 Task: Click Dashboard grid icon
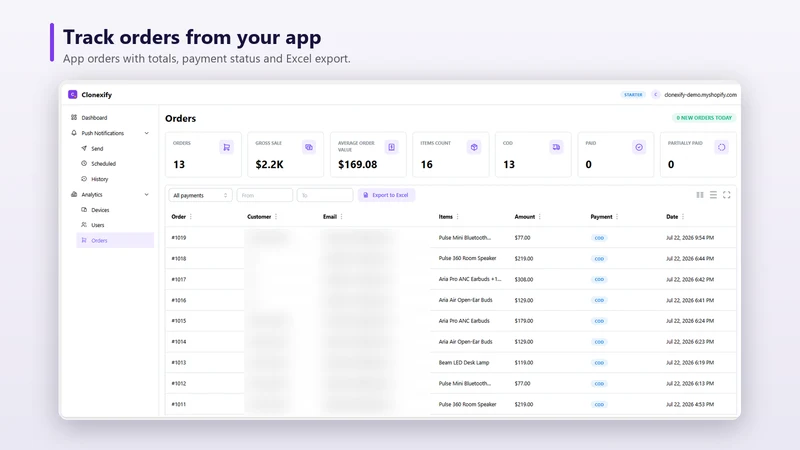(74, 117)
